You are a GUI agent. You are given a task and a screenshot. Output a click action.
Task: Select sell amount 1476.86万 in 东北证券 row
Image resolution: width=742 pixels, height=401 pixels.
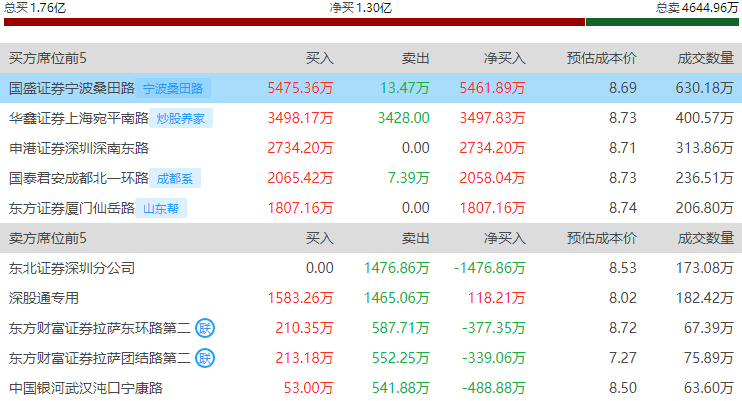pos(397,268)
